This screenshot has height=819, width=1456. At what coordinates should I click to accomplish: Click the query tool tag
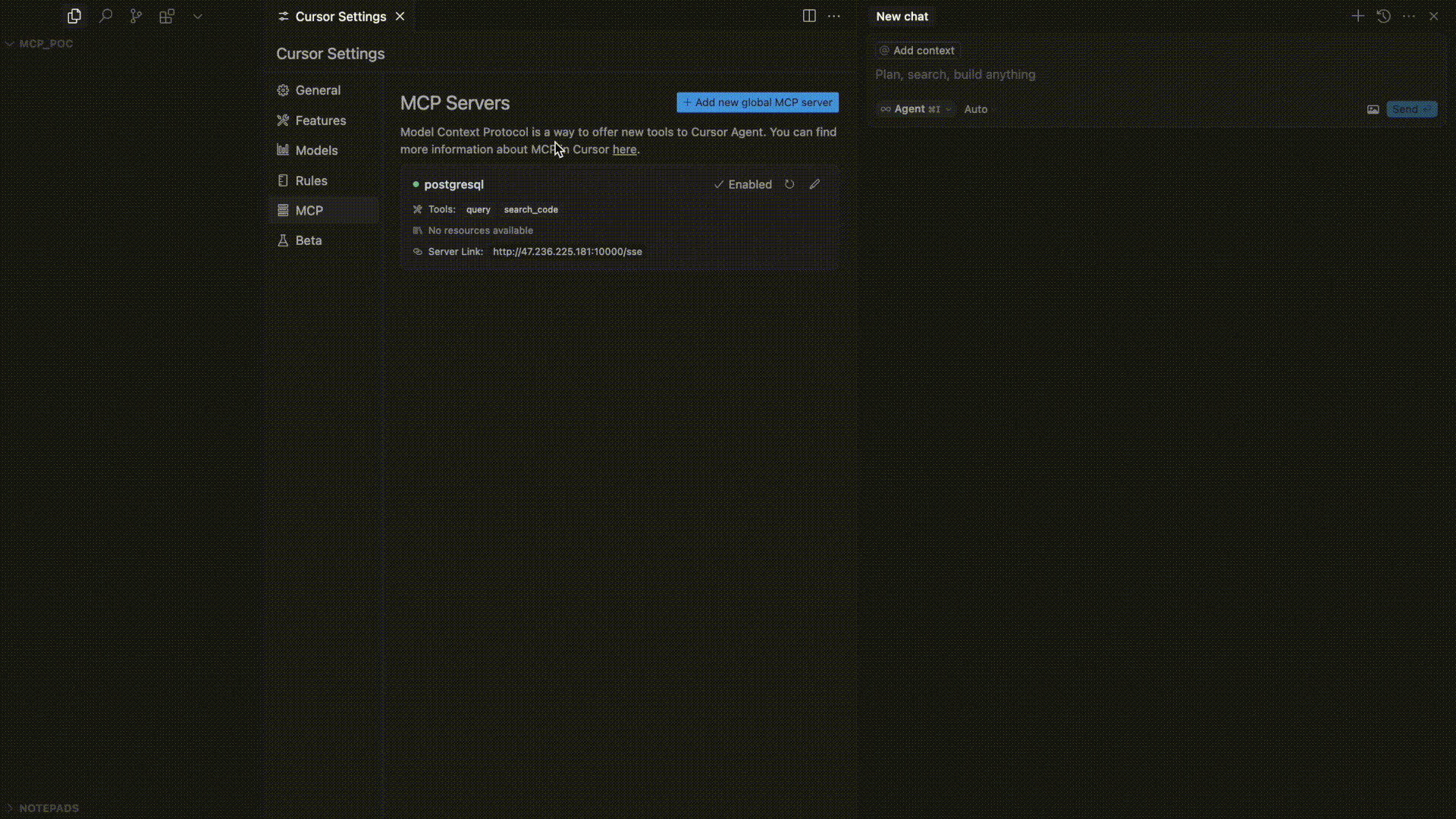pos(479,209)
